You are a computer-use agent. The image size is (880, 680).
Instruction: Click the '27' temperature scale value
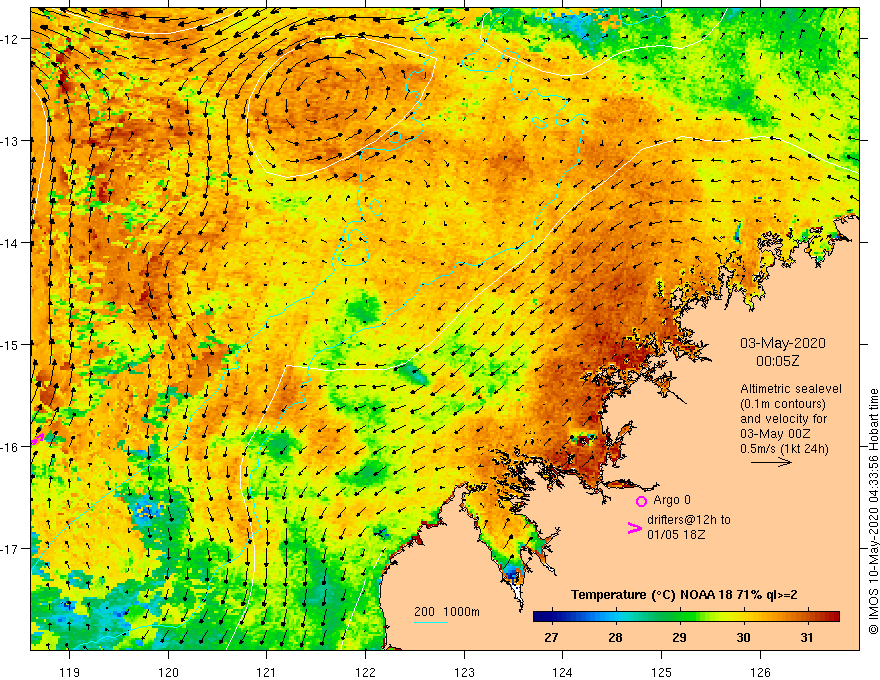click(551, 637)
